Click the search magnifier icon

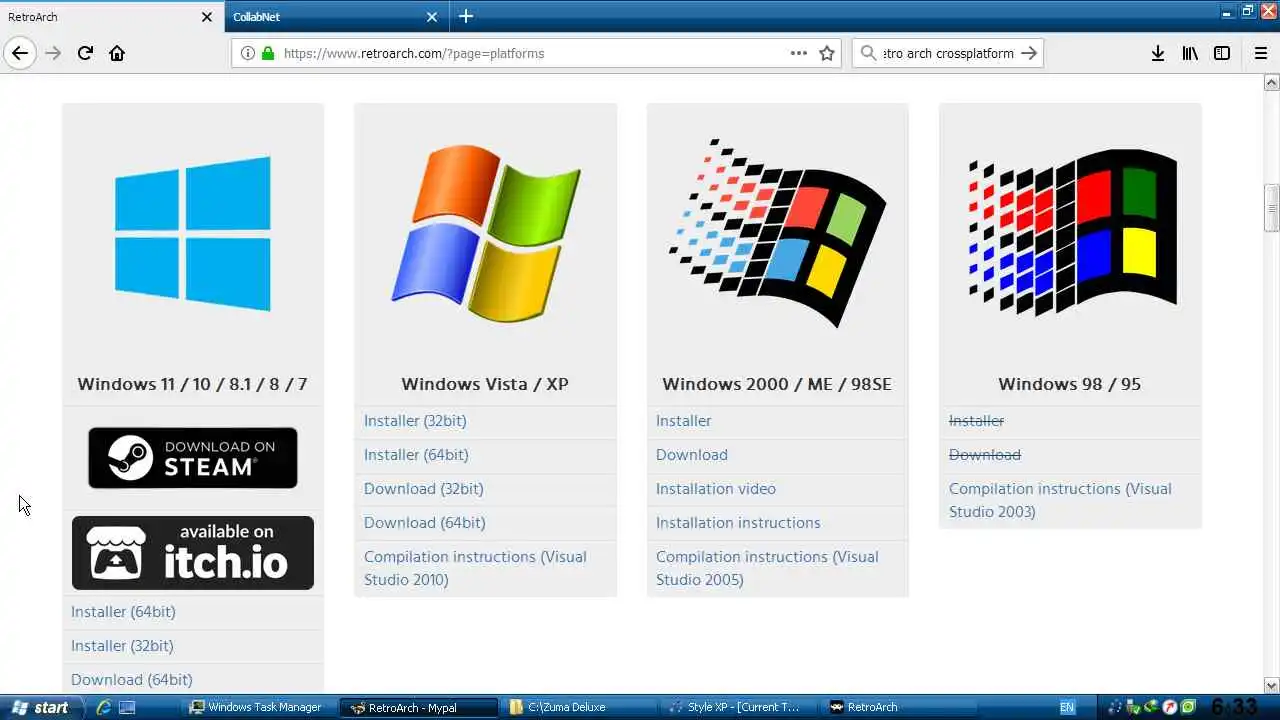point(868,53)
